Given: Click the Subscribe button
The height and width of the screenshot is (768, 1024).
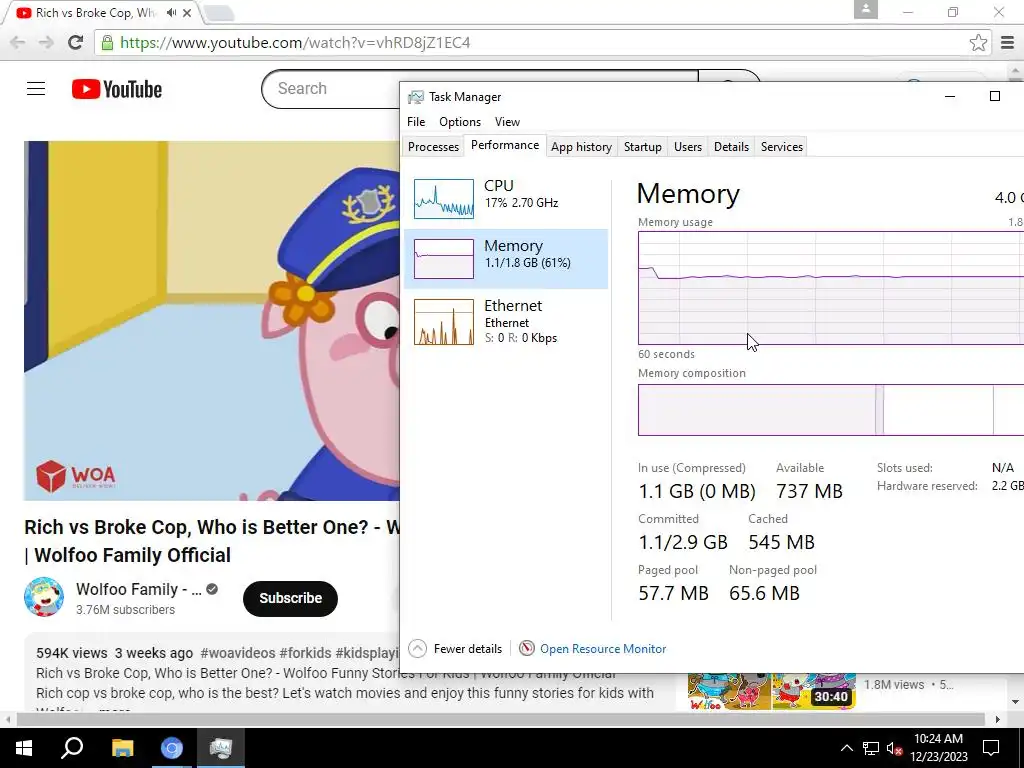Looking at the screenshot, I should coord(290,598).
